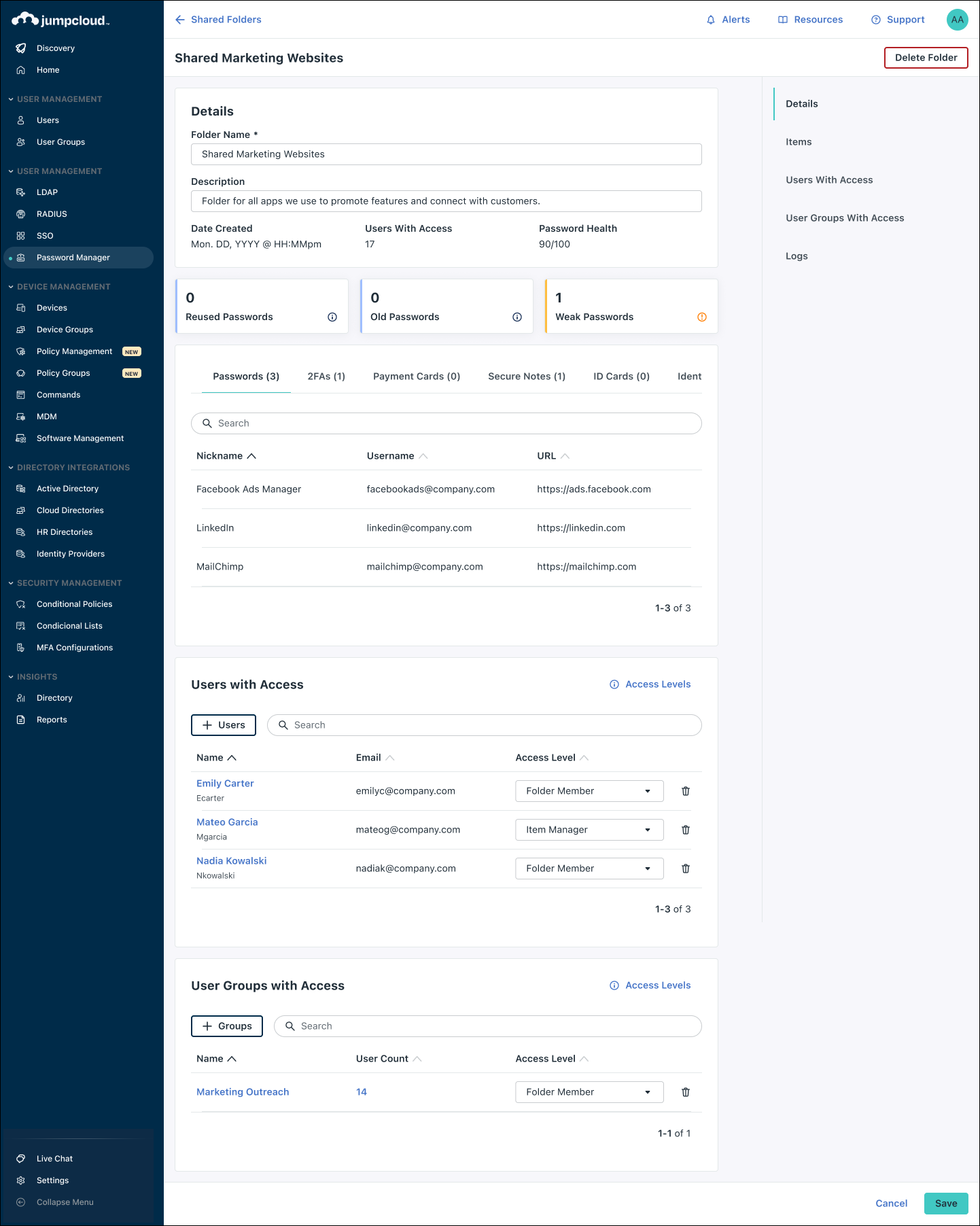
Task: Open Emily Carter's Folder Member dropdown
Action: (x=589, y=791)
